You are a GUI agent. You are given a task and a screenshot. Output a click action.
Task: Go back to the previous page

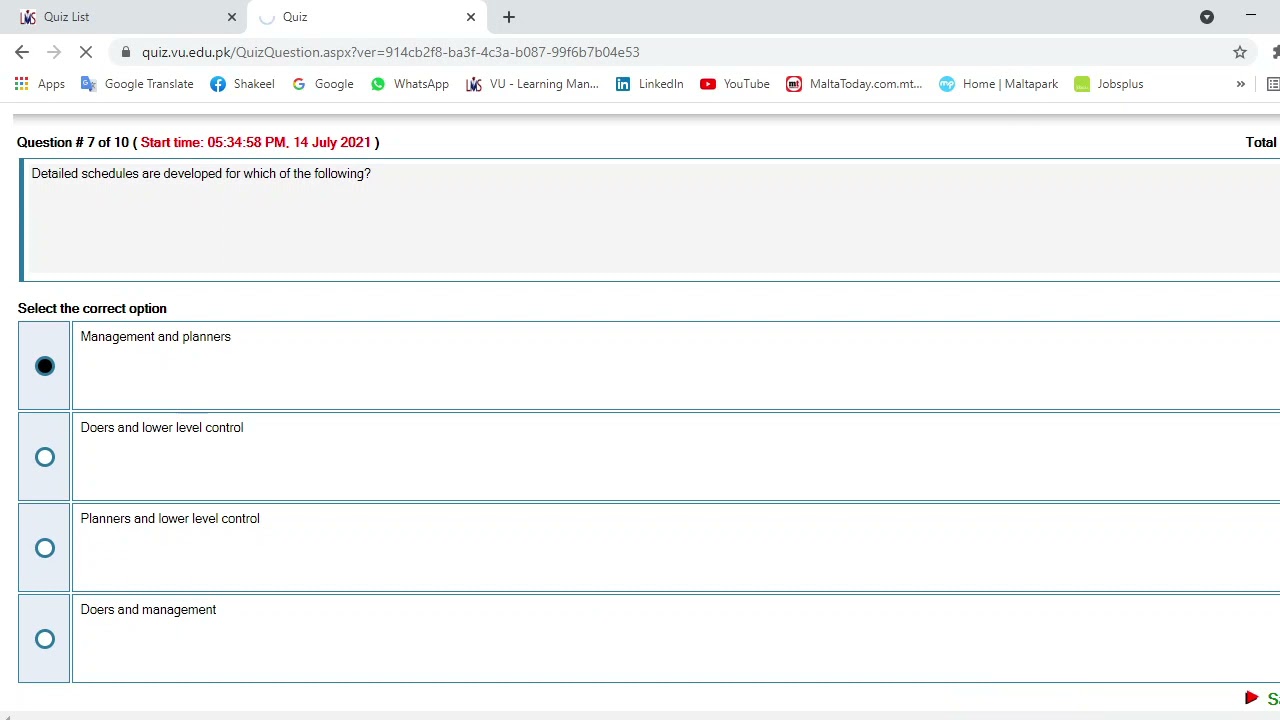tap(22, 52)
